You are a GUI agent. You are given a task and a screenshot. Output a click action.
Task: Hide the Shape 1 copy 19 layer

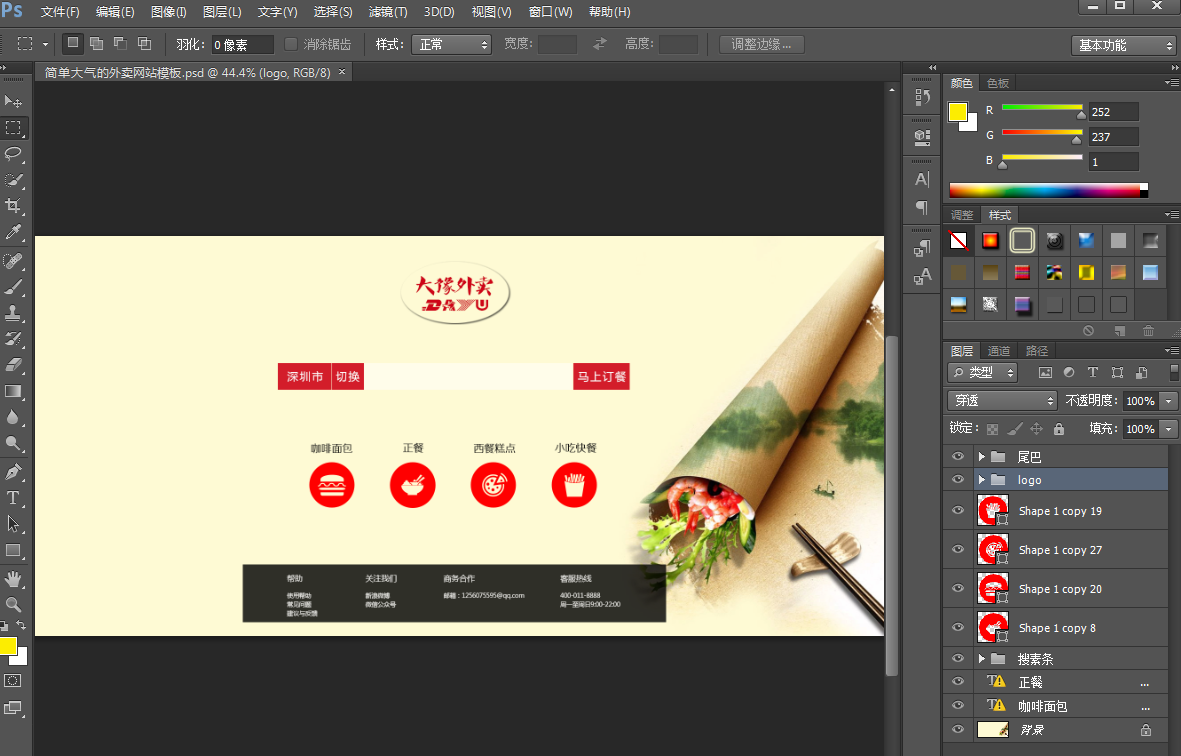click(x=958, y=510)
